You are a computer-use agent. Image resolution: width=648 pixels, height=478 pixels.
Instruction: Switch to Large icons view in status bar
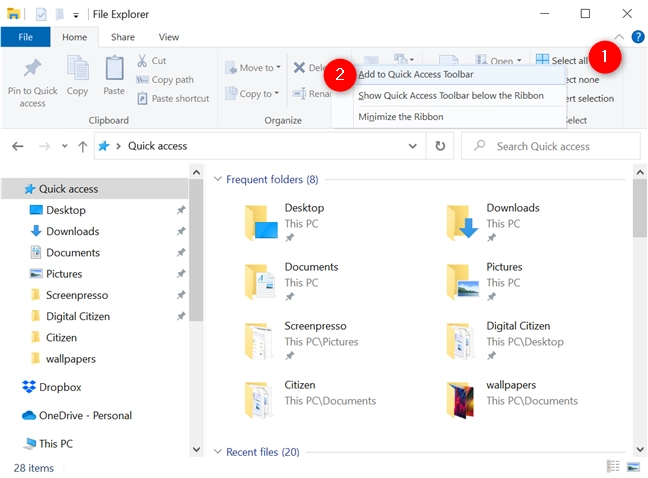[x=634, y=466]
